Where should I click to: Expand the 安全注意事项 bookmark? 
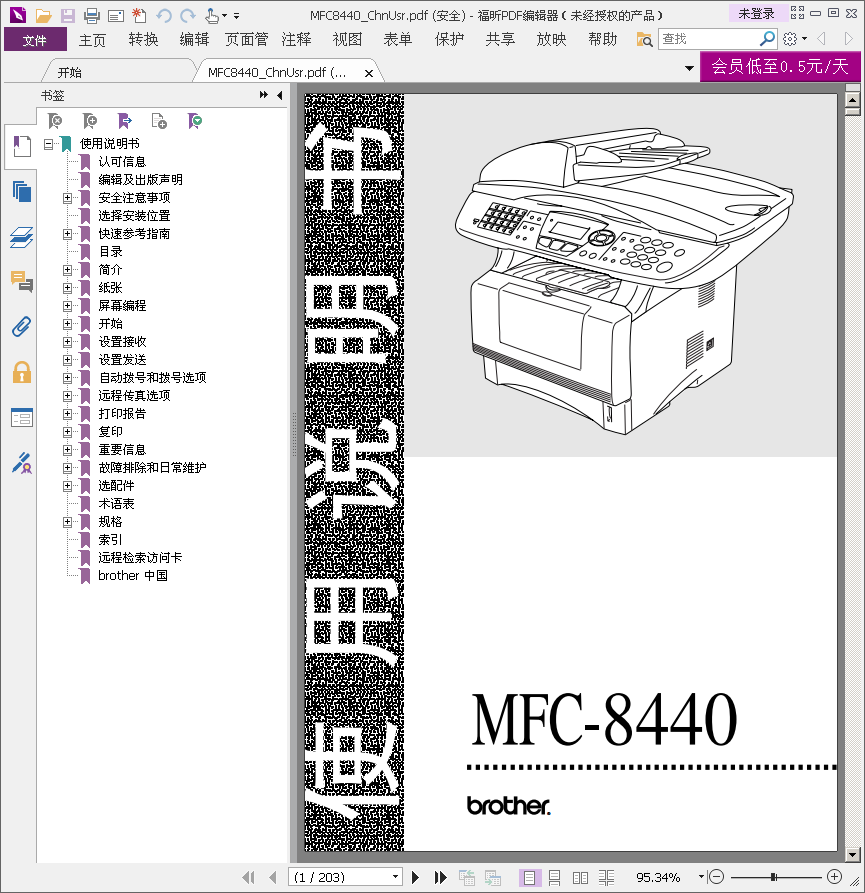point(67,198)
